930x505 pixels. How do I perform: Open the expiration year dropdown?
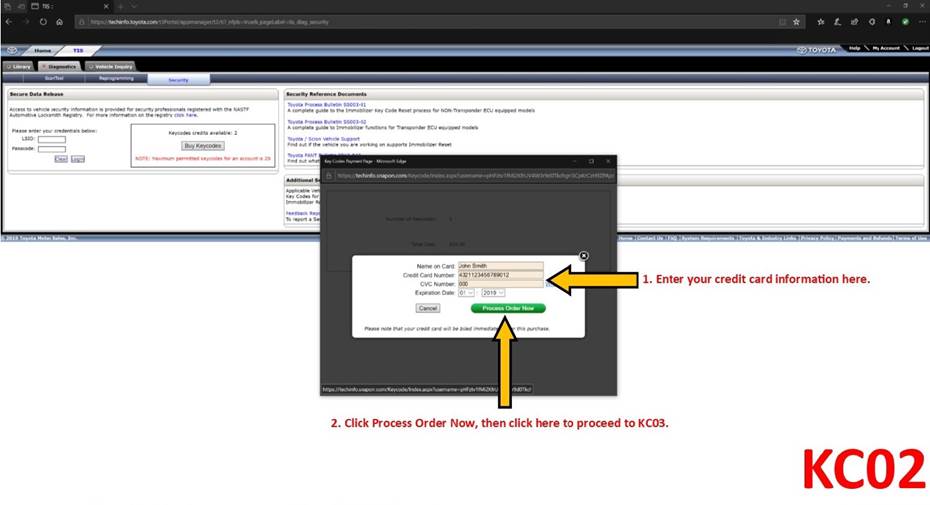pos(493,293)
